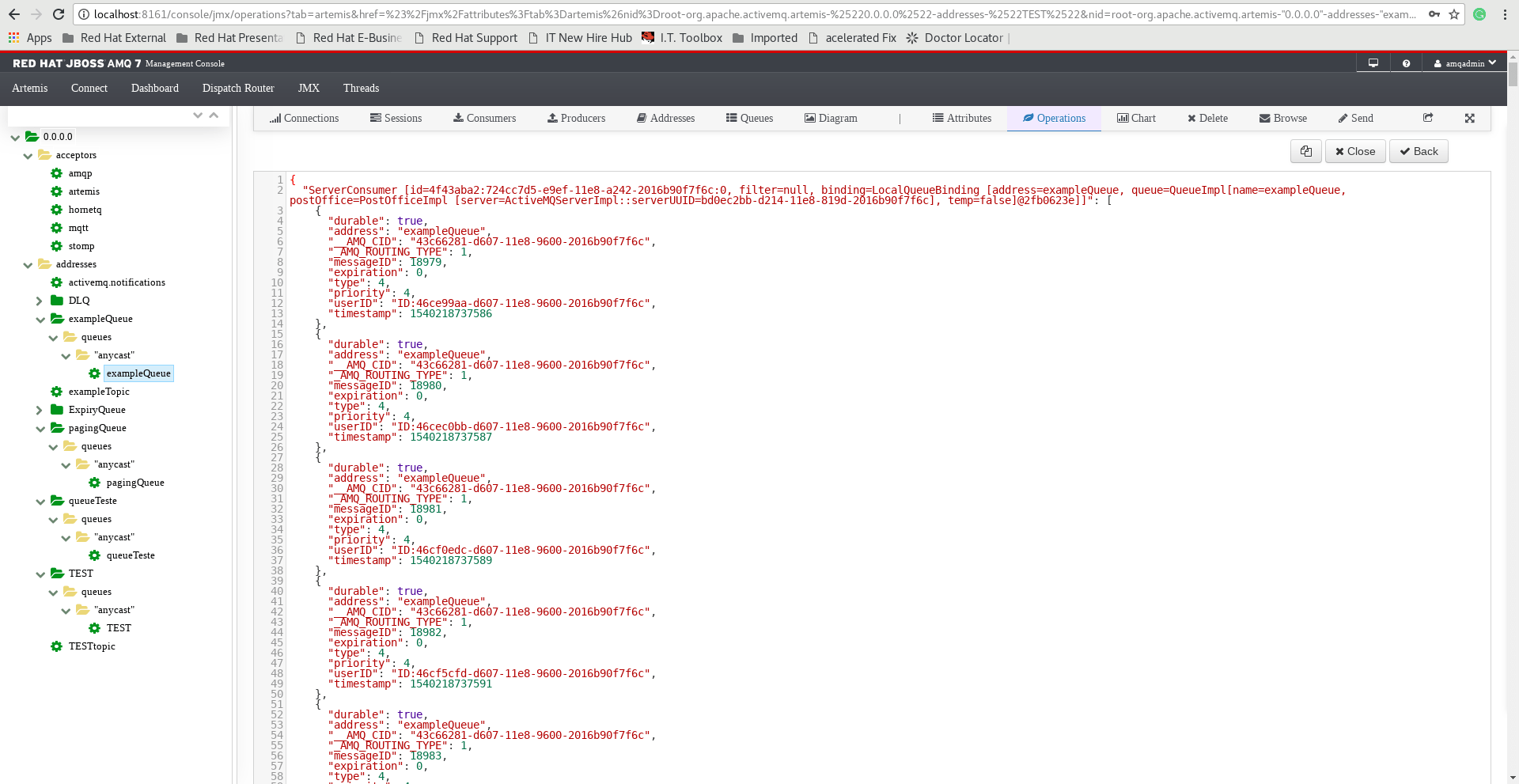Click the Back button above the JSON panel
Viewport: 1519px width, 784px height.
coord(1419,151)
